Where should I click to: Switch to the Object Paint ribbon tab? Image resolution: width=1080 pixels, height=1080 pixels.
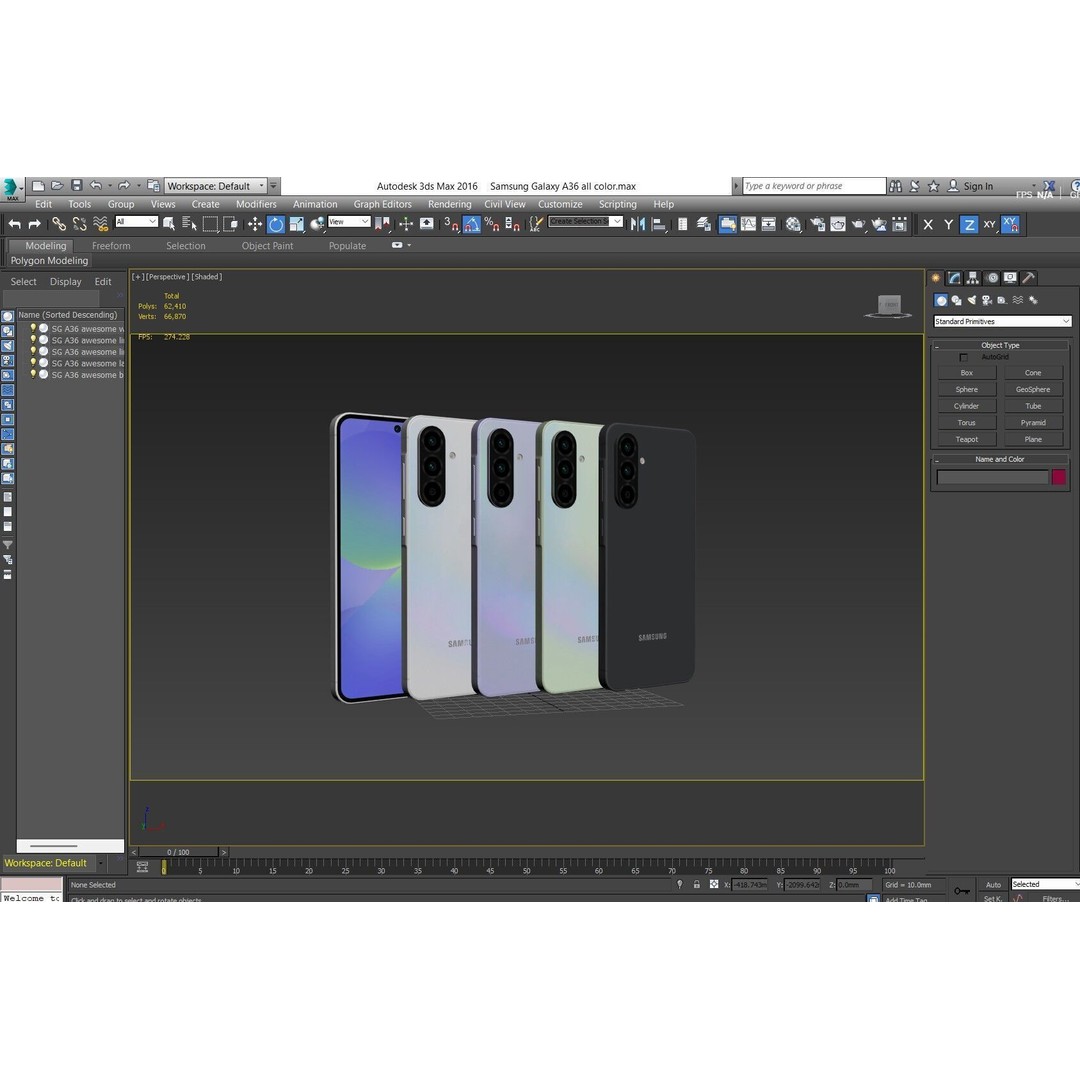(267, 246)
